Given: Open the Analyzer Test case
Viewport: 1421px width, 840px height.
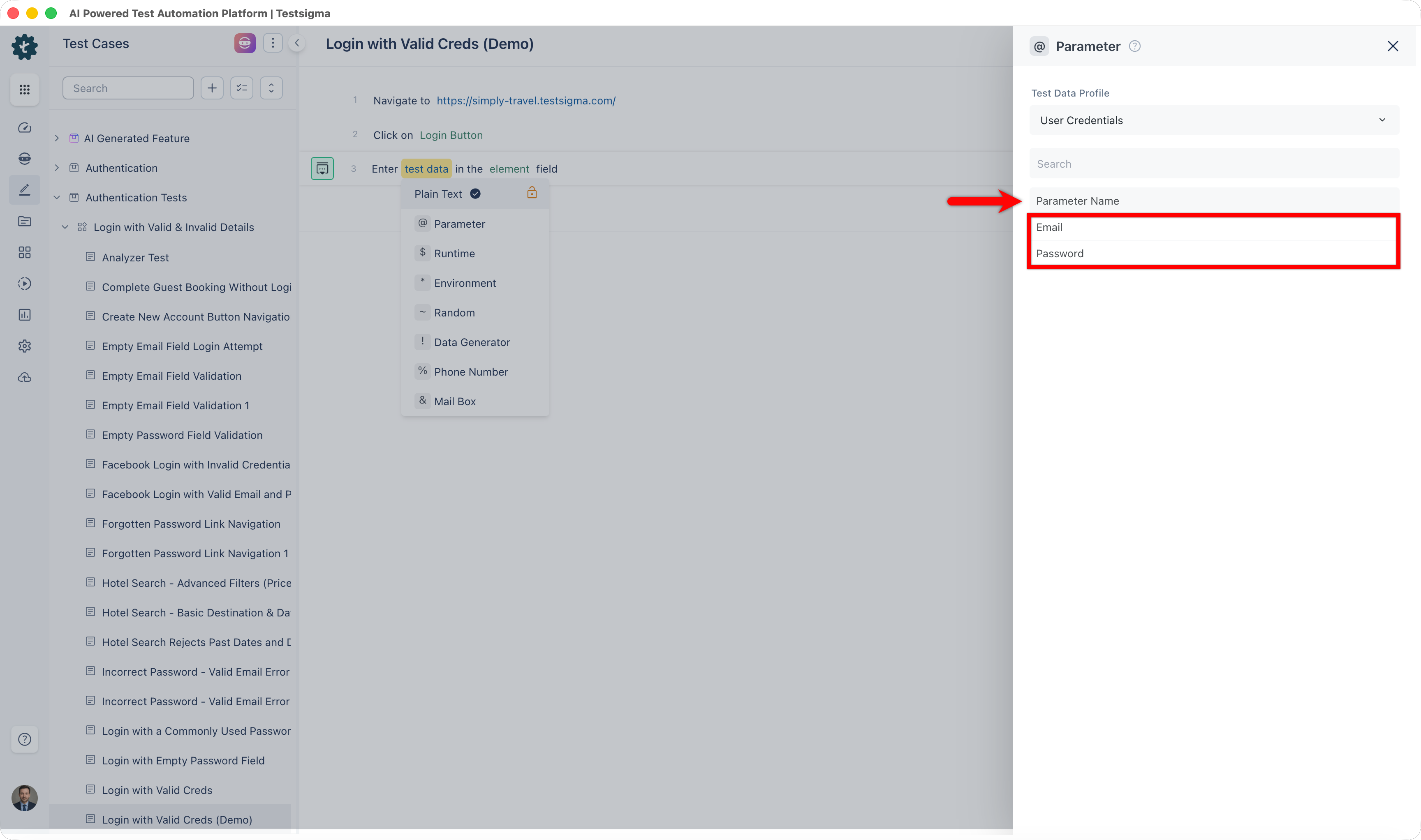Looking at the screenshot, I should (135, 258).
